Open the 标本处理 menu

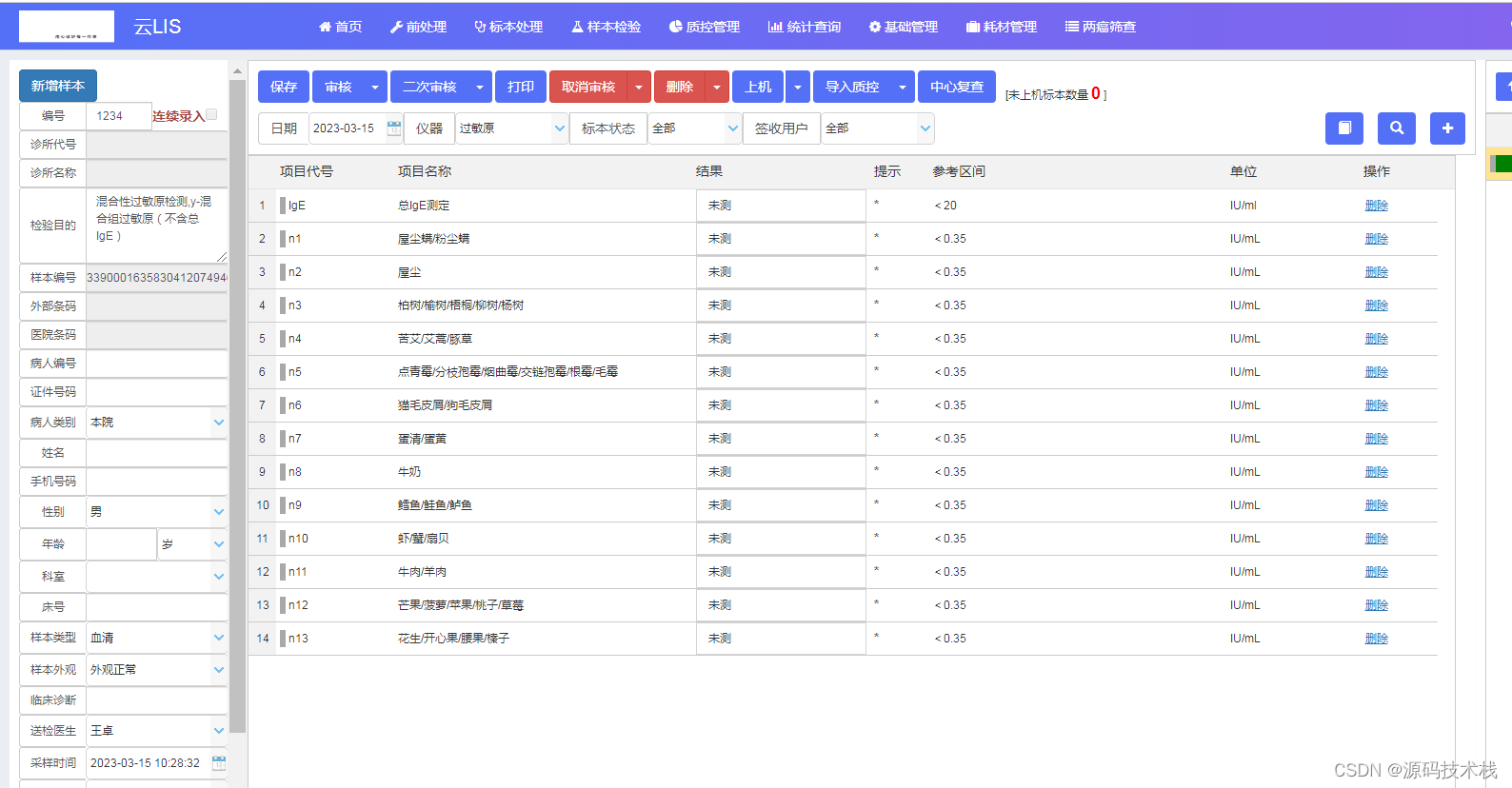point(508,27)
